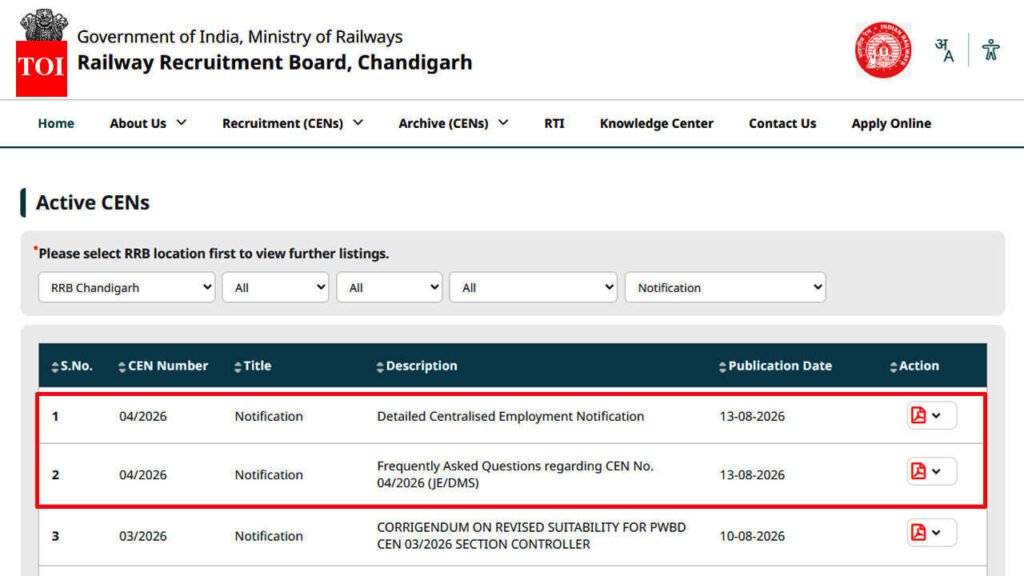Sort by Description column header
This screenshot has width=1024, height=576.
(x=417, y=366)
